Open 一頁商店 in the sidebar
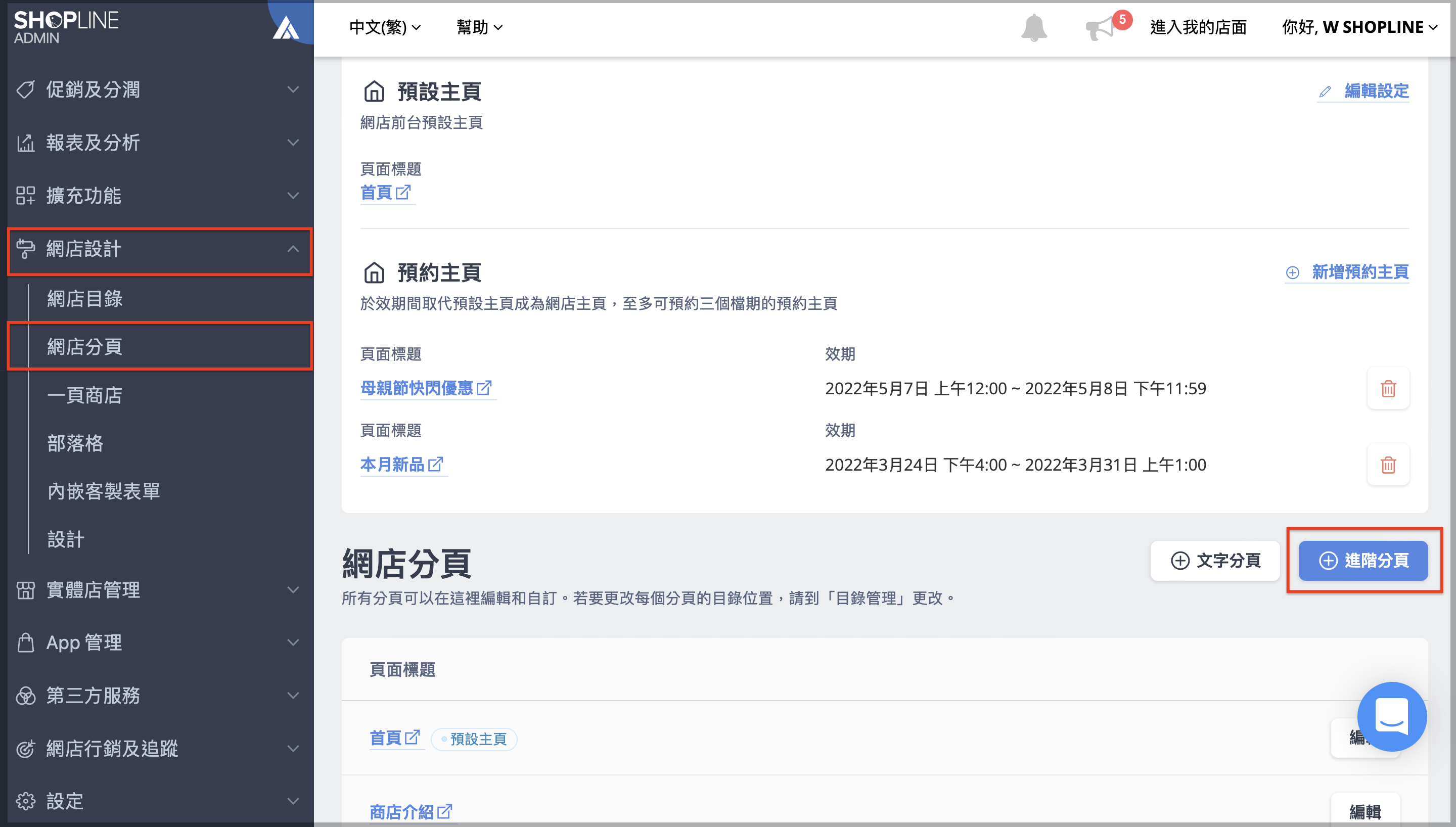Image resolution: width=1456 pixels, height=827 pixels. tap(84, 395)
